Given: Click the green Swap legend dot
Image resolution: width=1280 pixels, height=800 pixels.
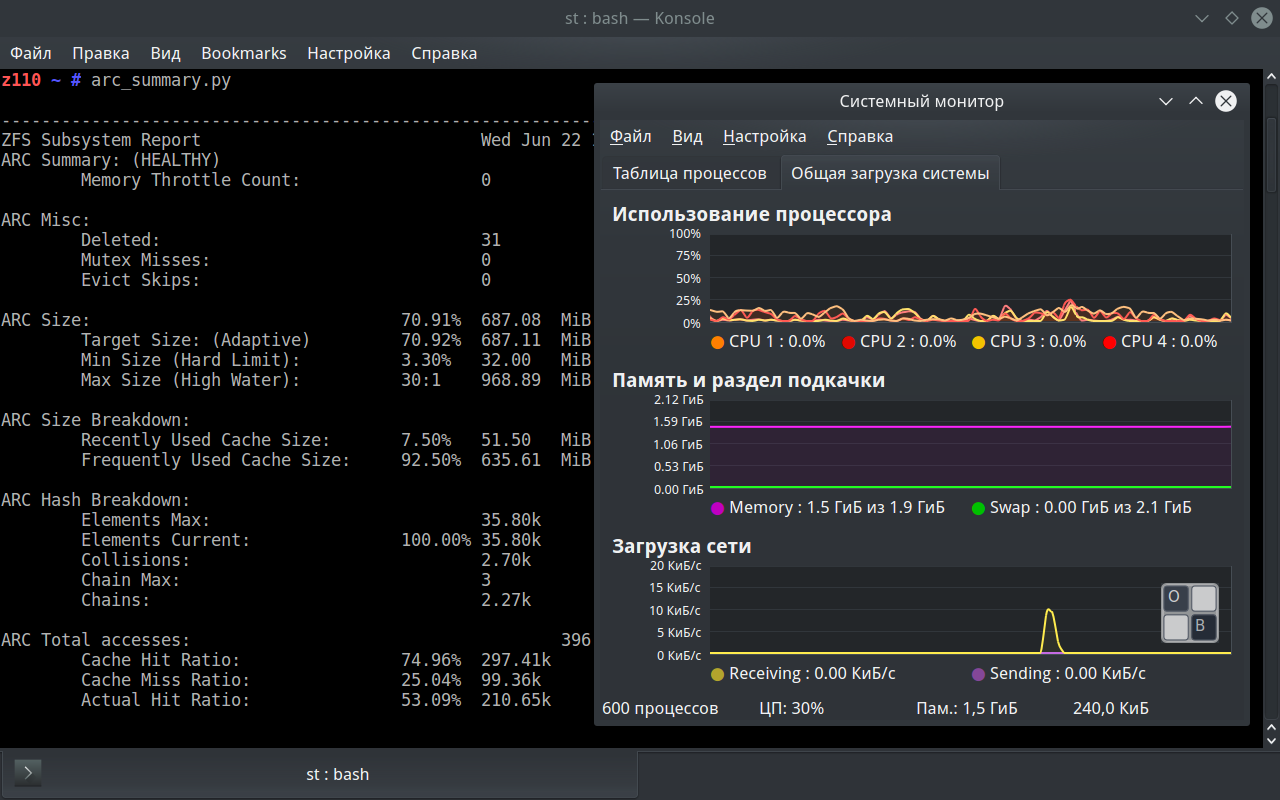Looking at the screenshot, I should click(x=978, y=508).
